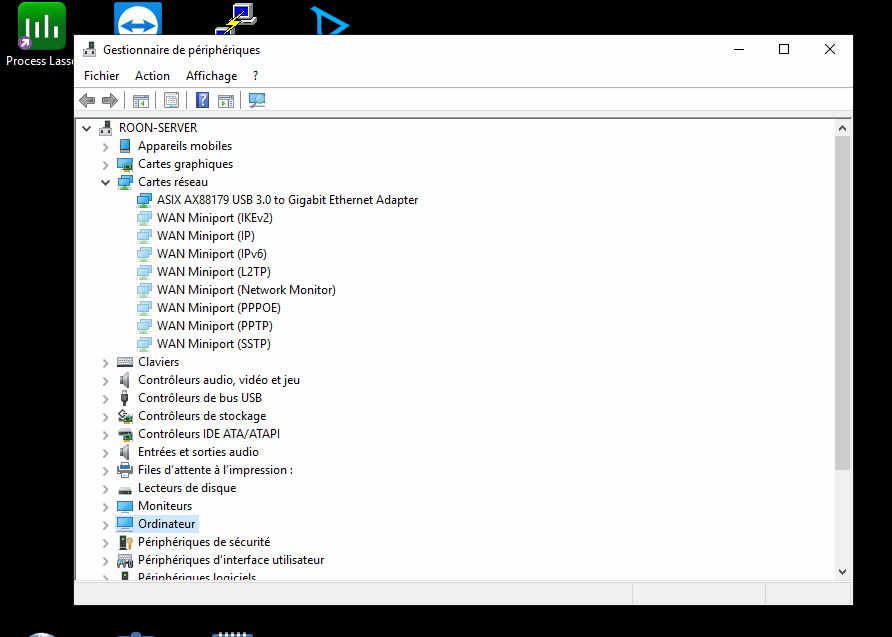Click the Moniteurs monitor icon

tap(125, 506)
